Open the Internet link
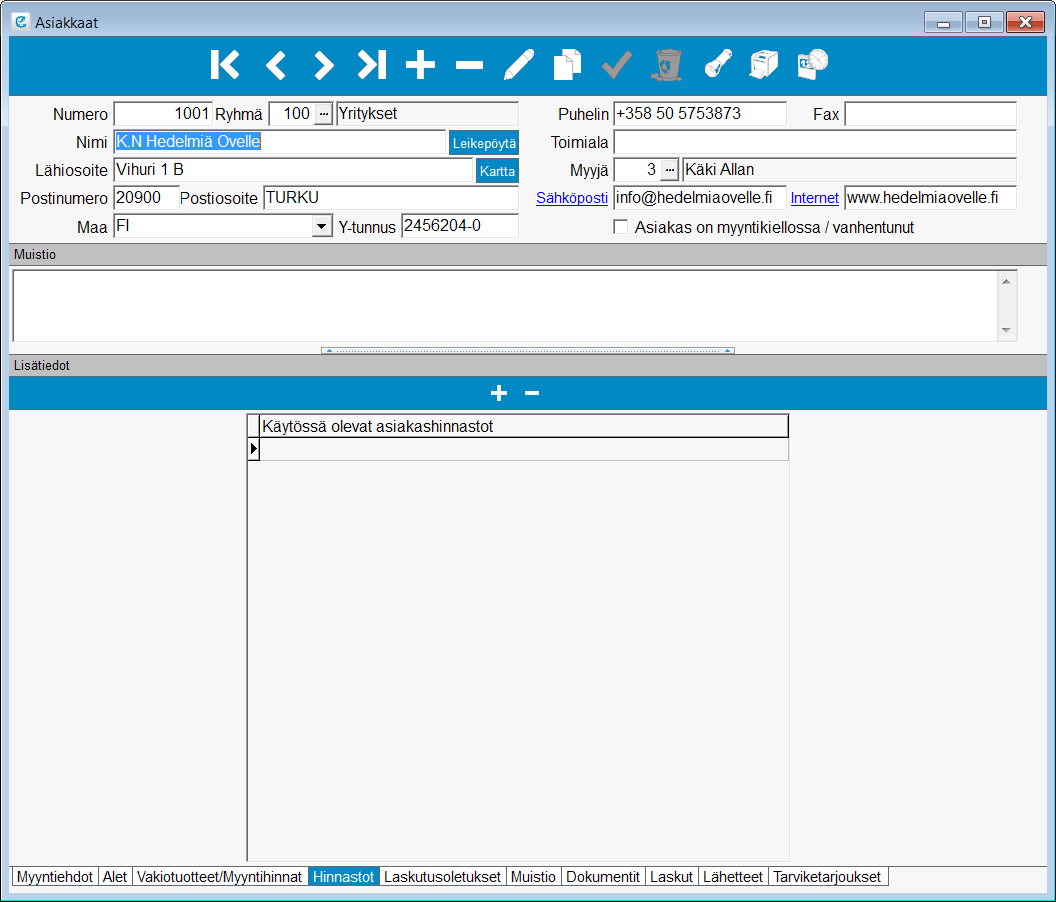Screen dimensions: 1056x902 (x=814, y=198)
